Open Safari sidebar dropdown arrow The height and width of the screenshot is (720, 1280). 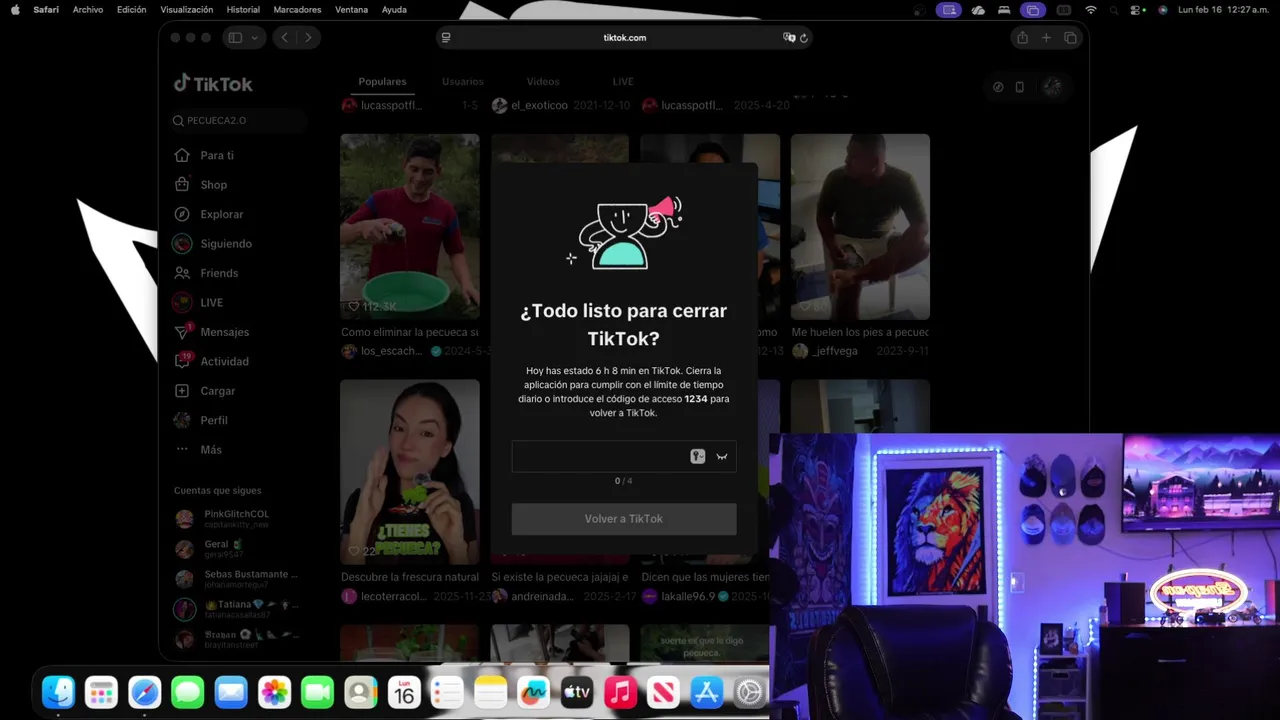255,38
